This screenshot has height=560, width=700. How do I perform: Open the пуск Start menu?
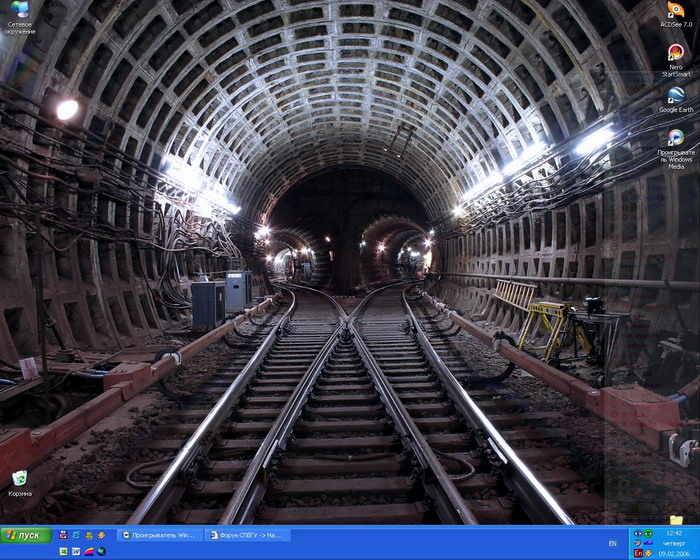tap(25, 535)
